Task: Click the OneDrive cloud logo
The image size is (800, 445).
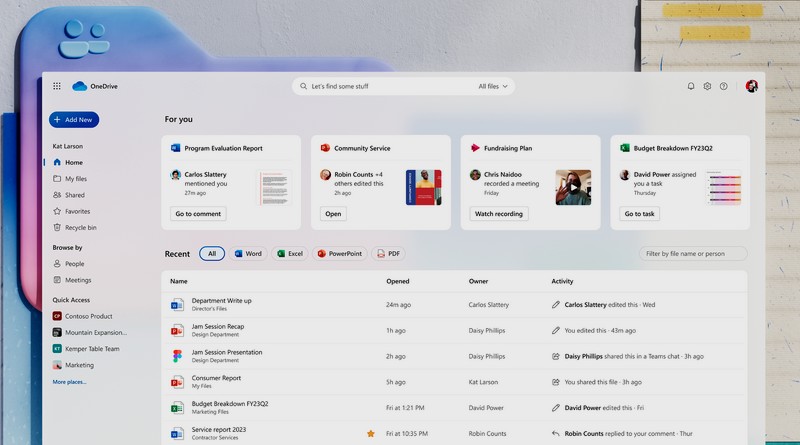Action: (x=80, y=87)
